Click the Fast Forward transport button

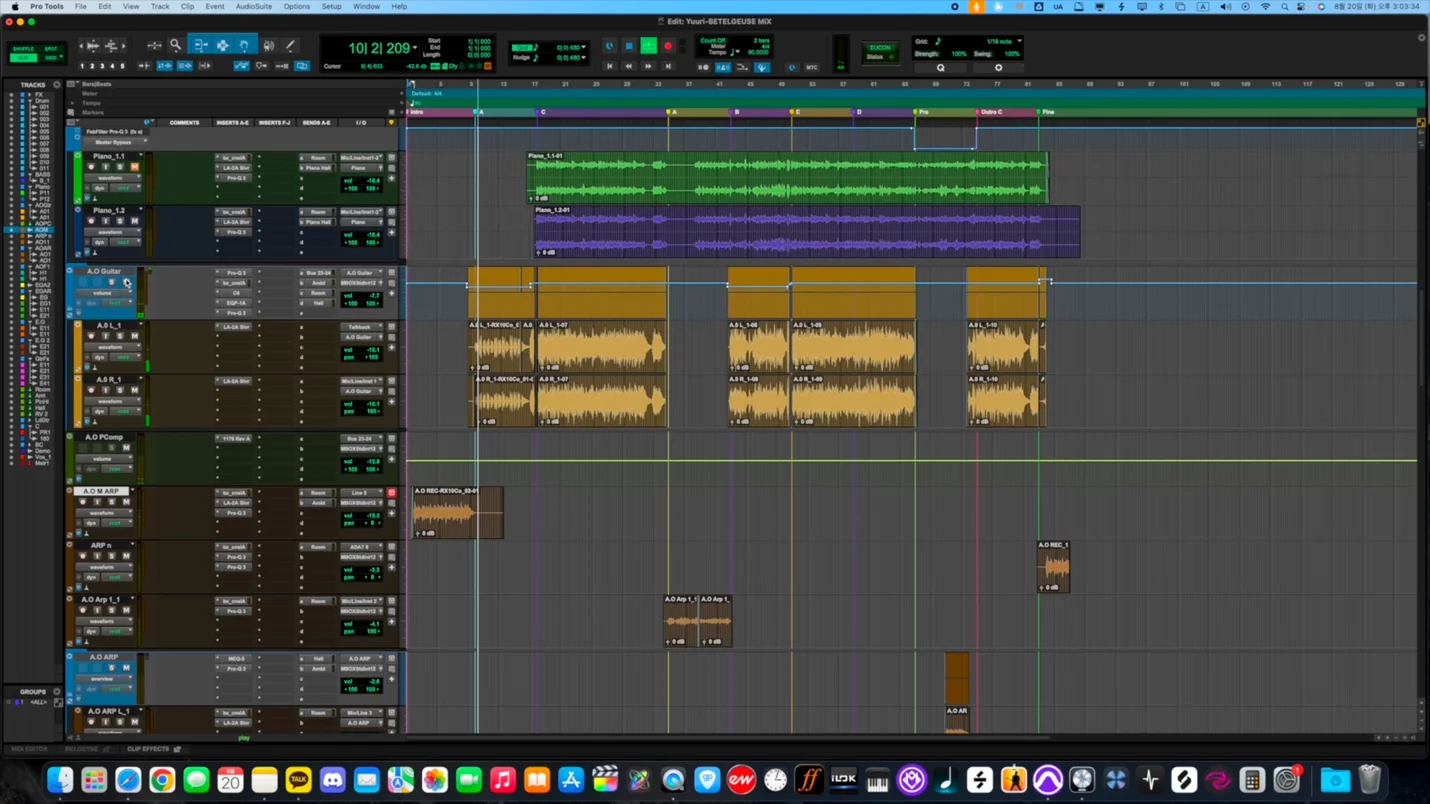[648, 67]
